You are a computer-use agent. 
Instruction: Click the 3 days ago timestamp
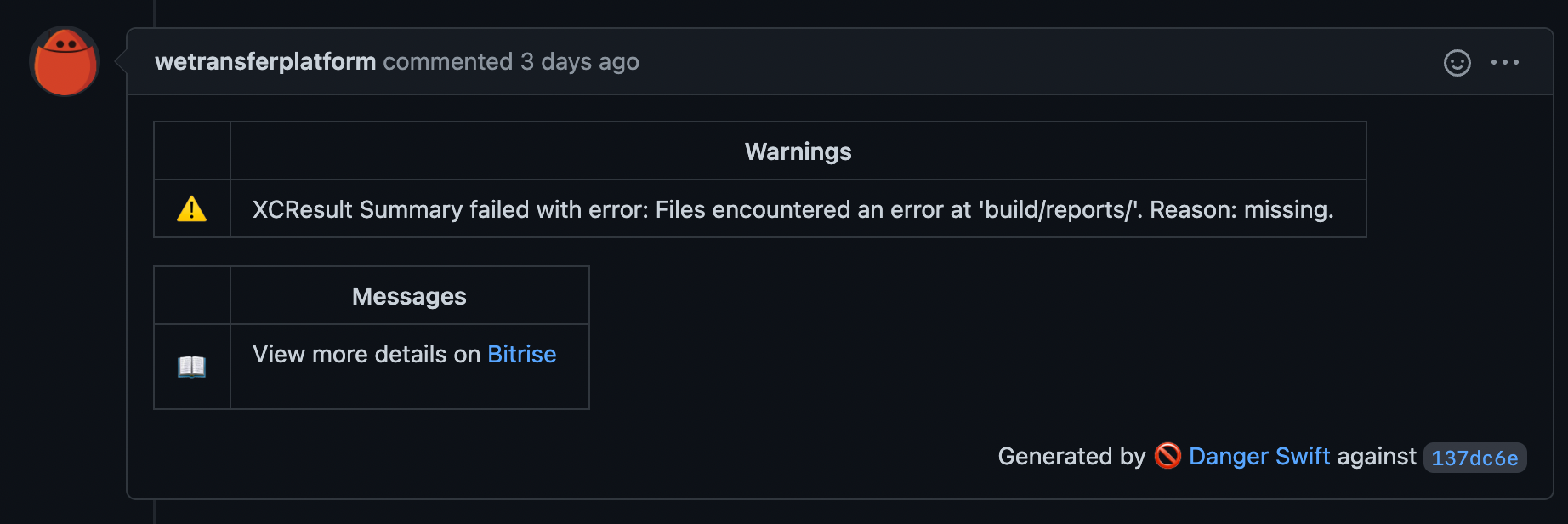click(x=579, y=61)
